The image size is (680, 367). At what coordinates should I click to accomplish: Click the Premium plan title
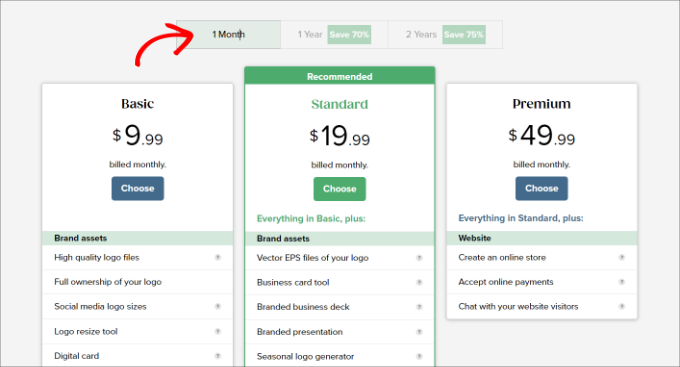[x=542, y=104]
